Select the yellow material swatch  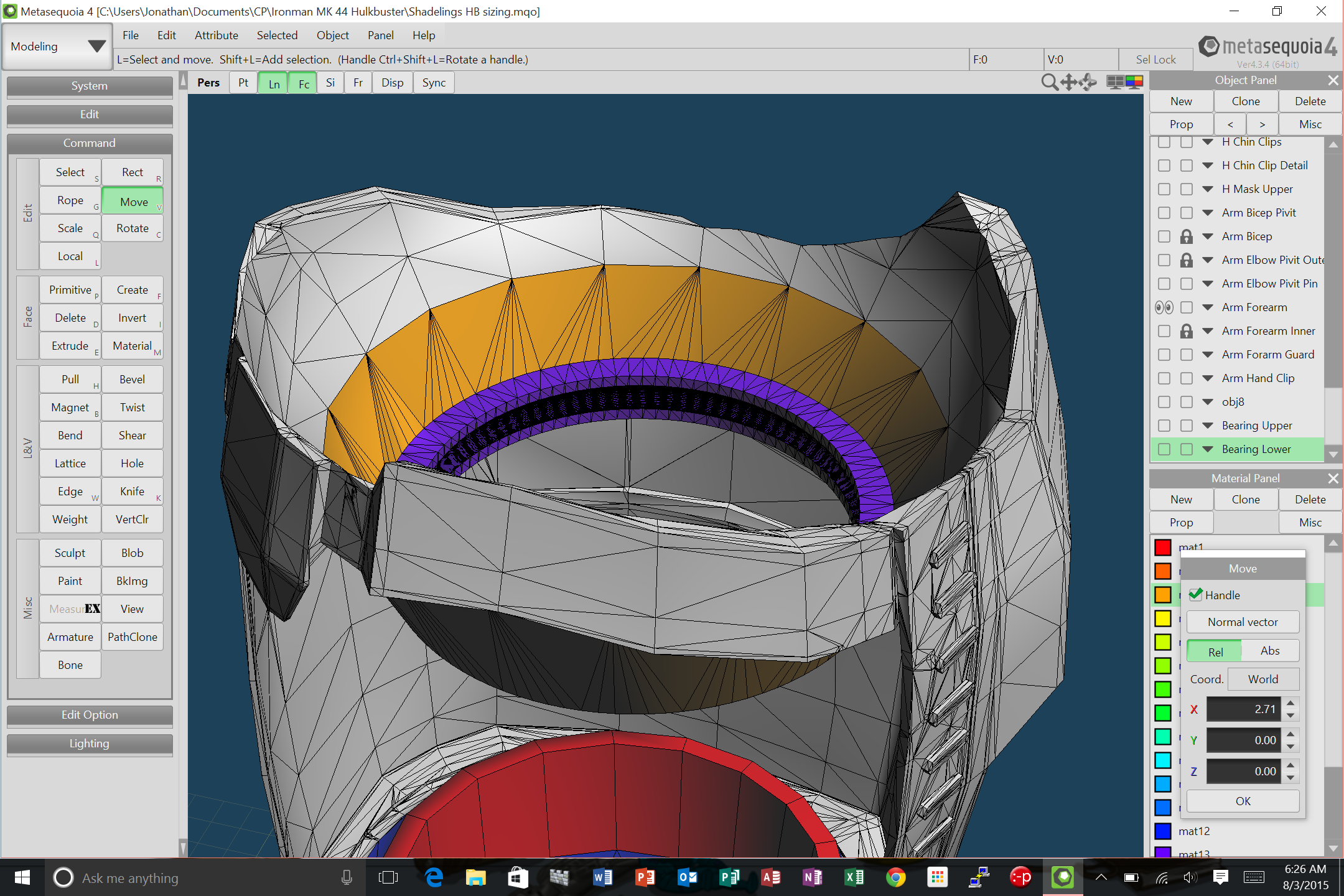click(x=1163, y=618)
